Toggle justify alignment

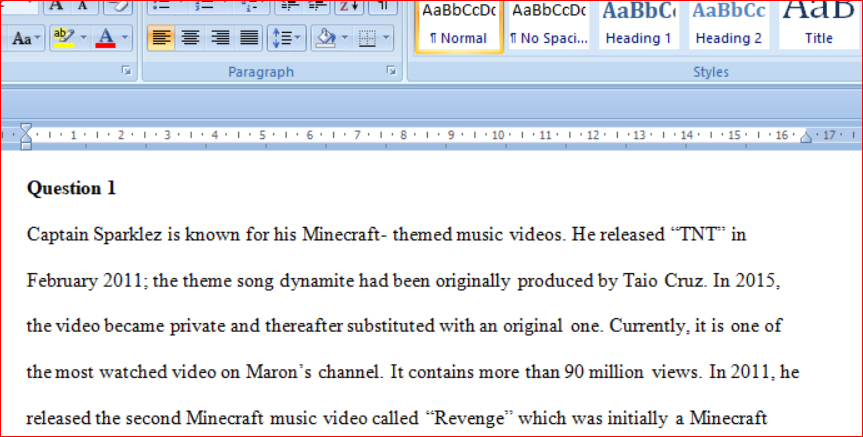(x=249, y=38)
